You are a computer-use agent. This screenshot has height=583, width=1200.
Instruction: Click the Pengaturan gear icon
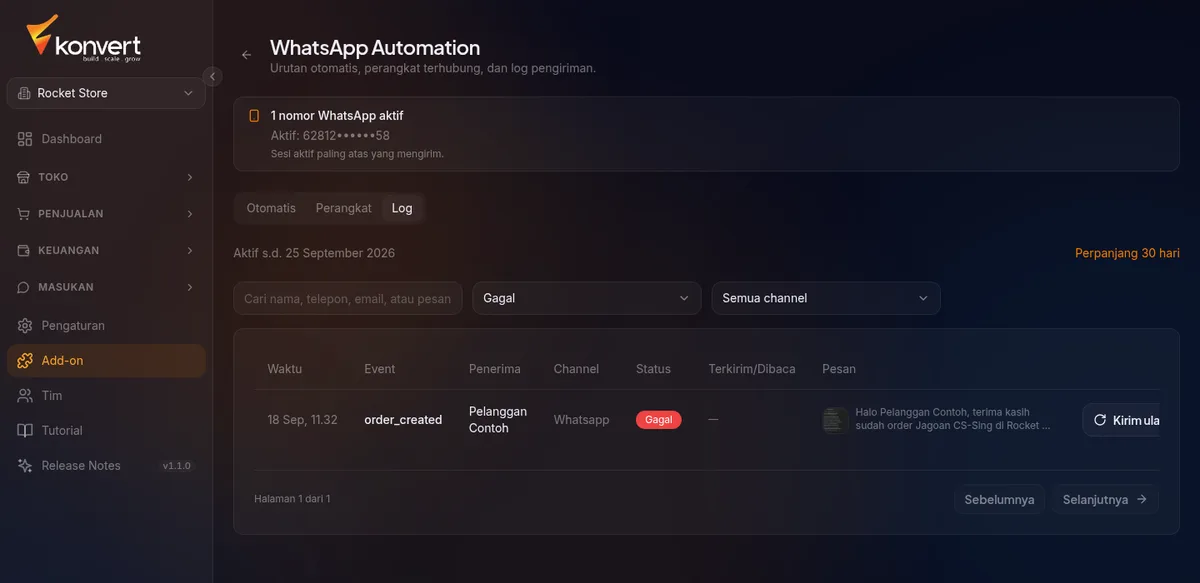(25, 326)
